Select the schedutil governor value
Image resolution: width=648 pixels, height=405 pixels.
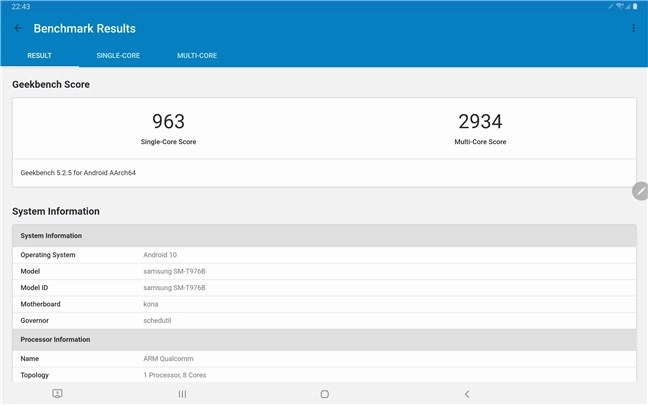157,321
